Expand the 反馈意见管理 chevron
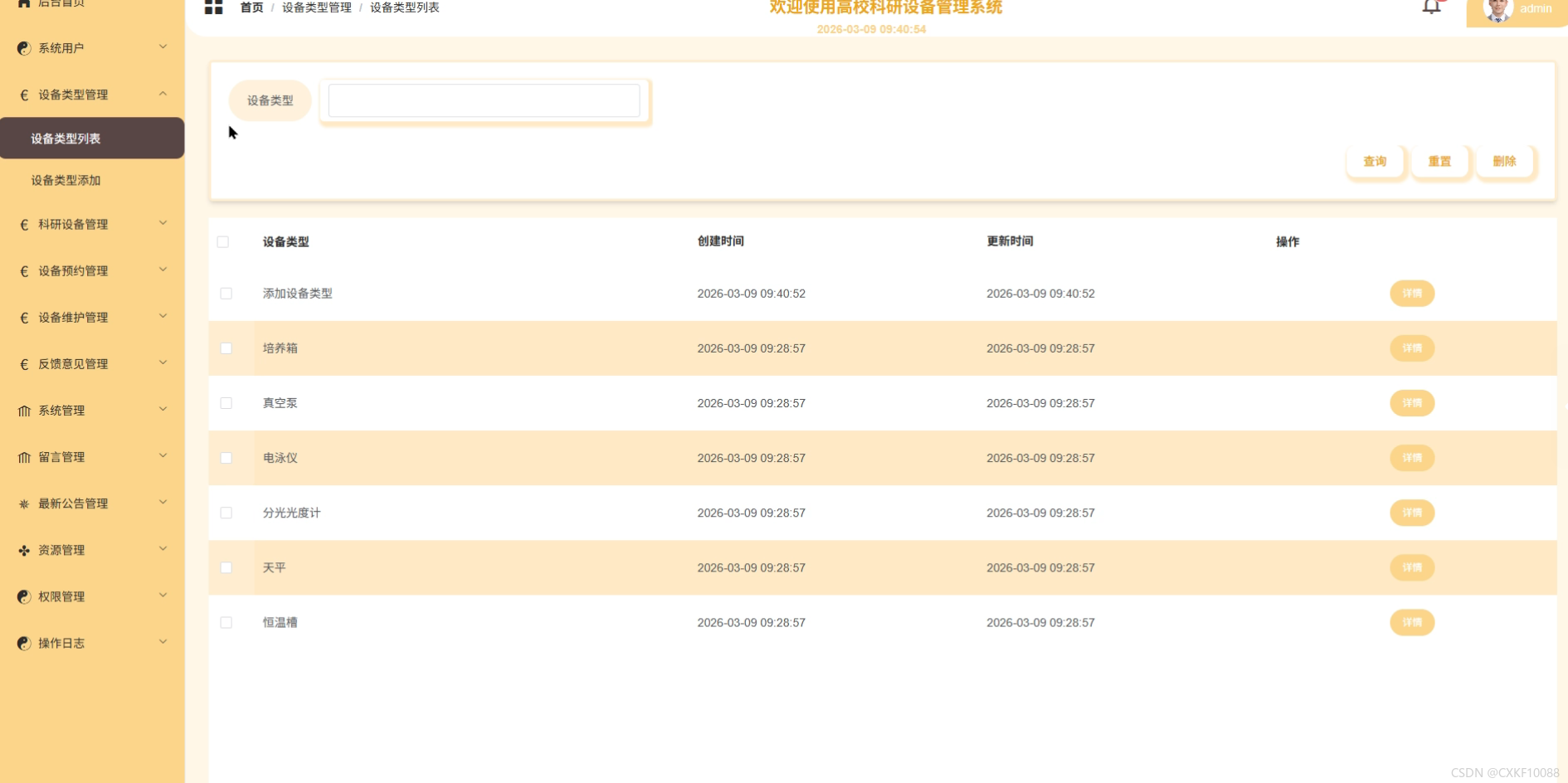The height and width of the screenshot is (783, 1568). [163, 362]
